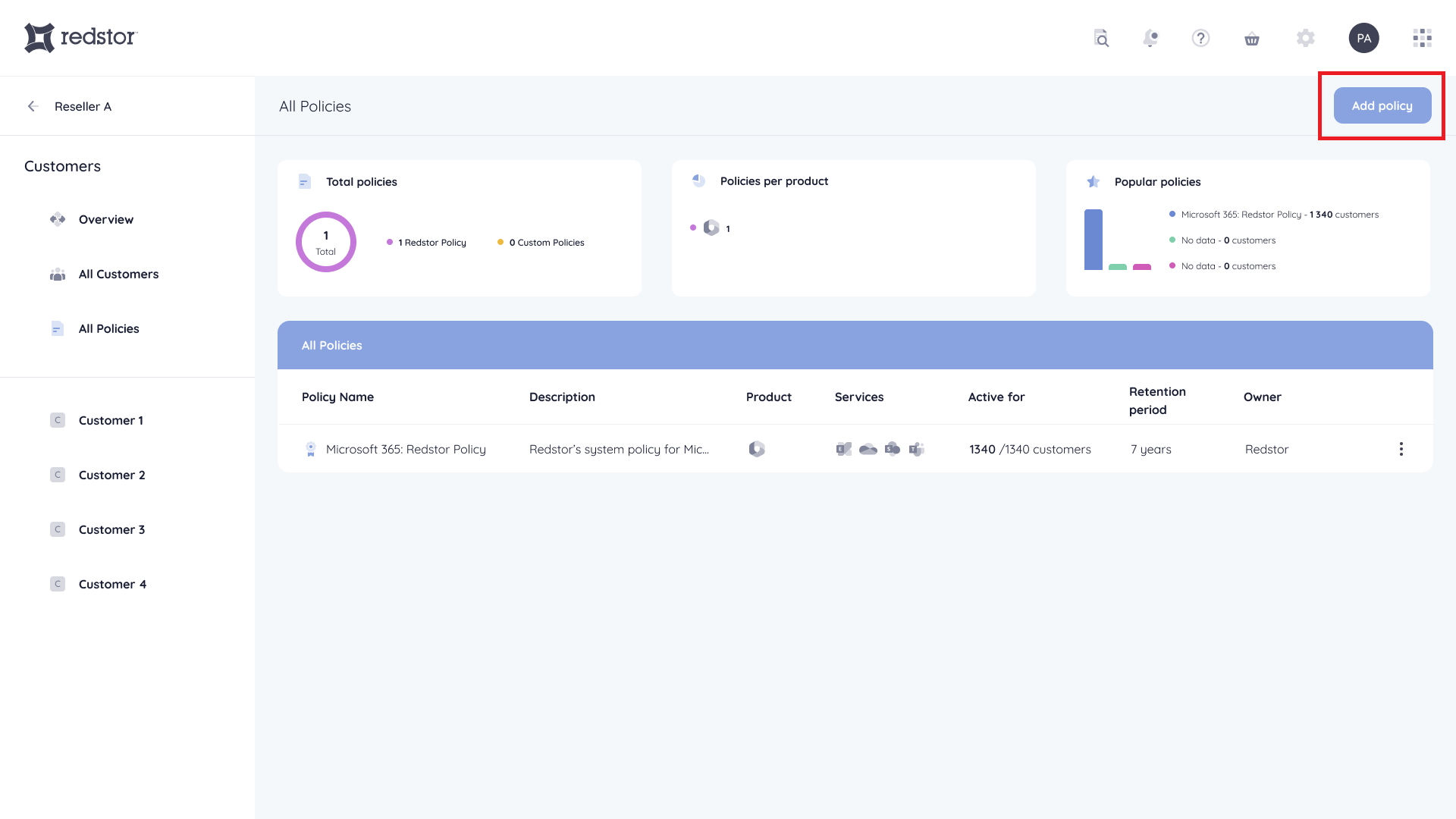
Task: Go back using the arrow beside Reseller A
Action: point(33,106)
